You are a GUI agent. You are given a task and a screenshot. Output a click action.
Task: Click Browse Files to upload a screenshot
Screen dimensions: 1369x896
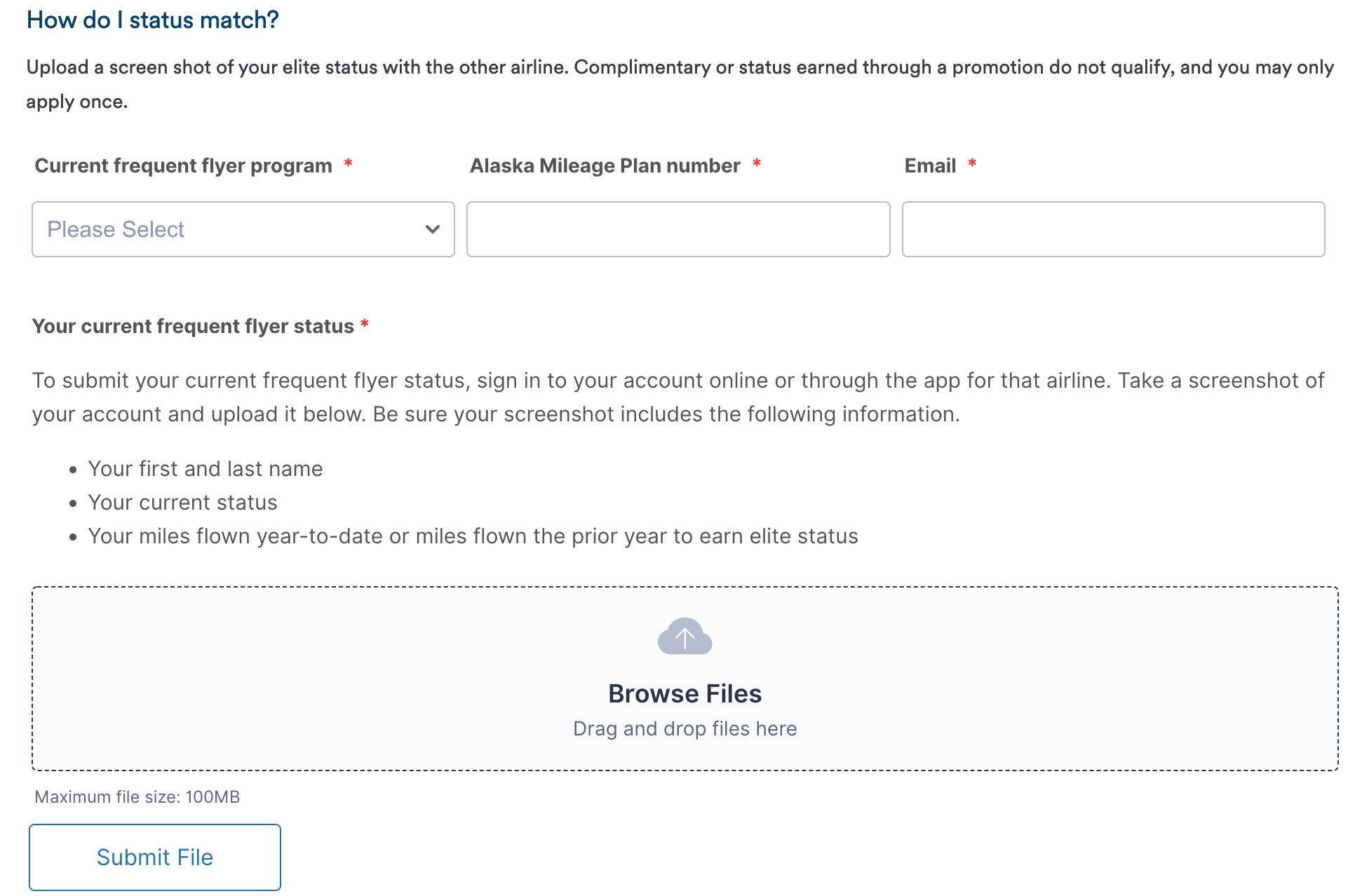pyautogui.click(x=684, y=693)
